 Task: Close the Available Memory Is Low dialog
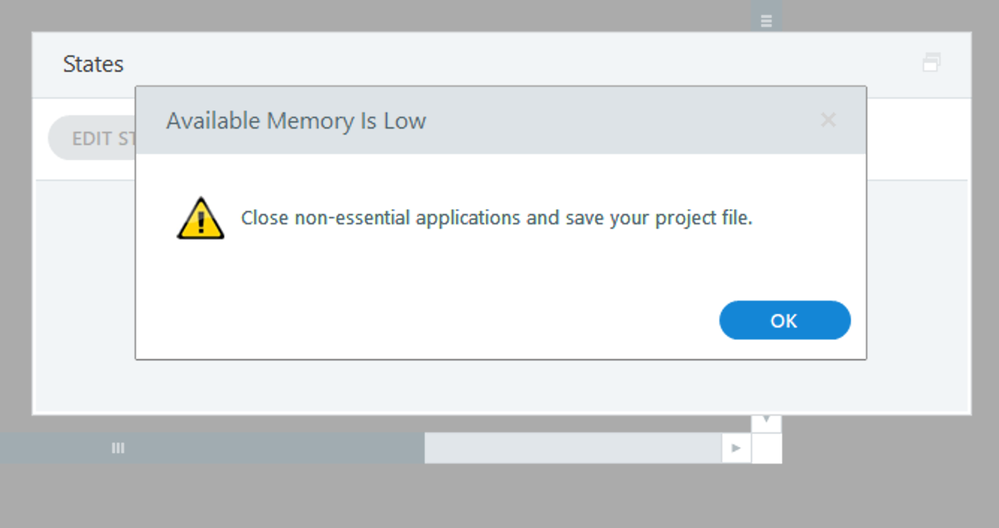tap(828, 120)
